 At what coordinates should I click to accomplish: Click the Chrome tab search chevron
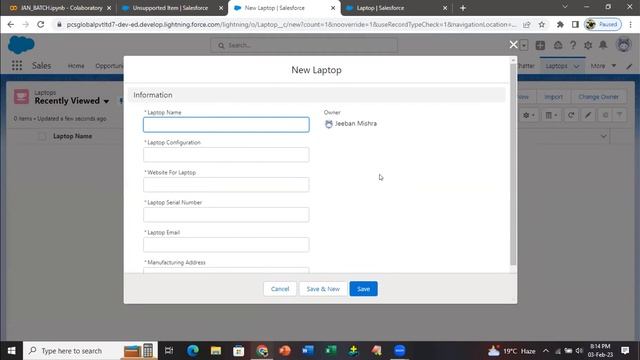[x=565, y=7]
